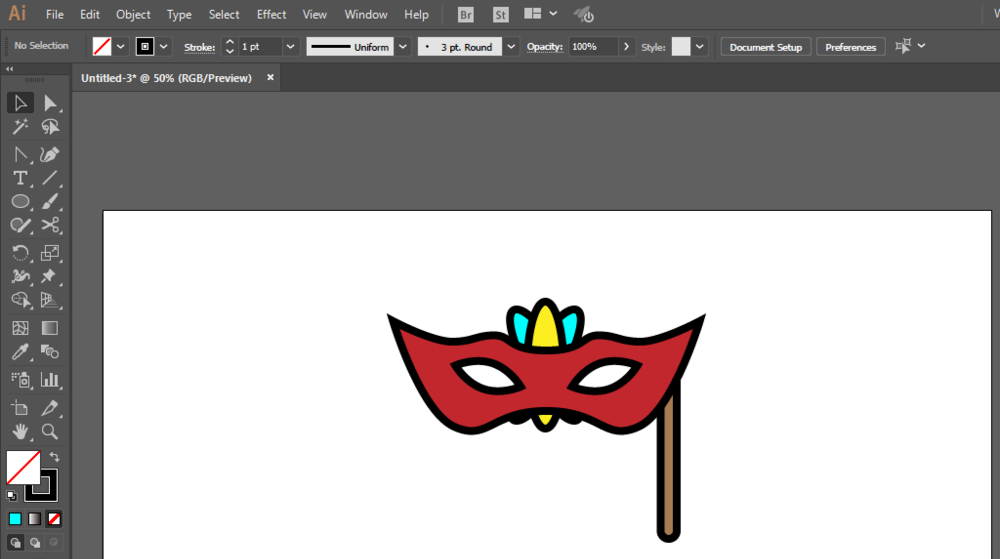
Task: Set paint mode to None
Action: click(x=54, y=519)
